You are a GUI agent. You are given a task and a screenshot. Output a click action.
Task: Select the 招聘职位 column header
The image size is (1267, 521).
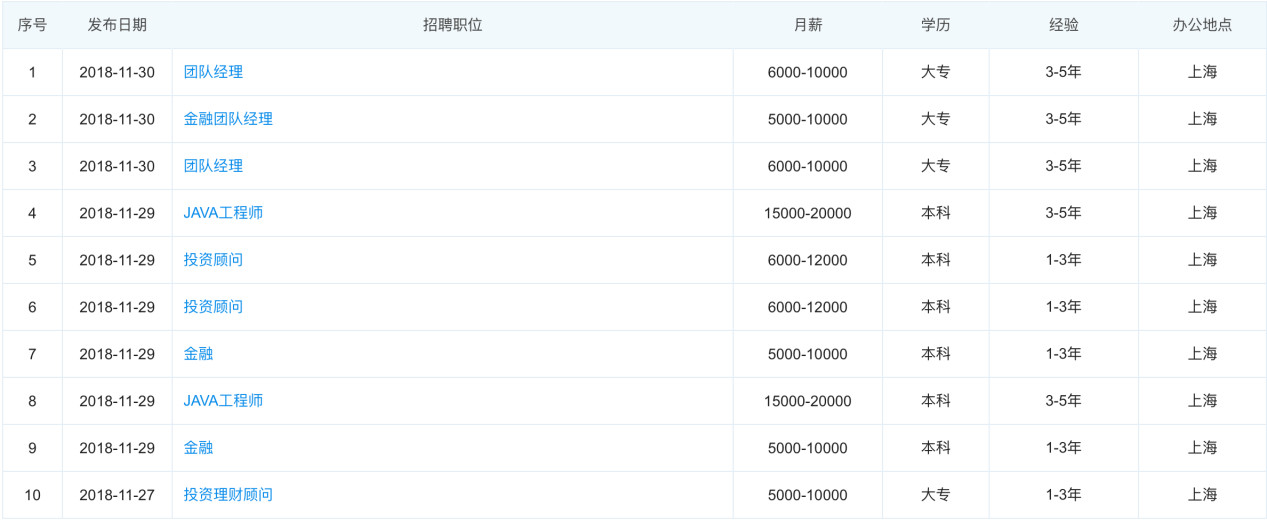point(453,25)
